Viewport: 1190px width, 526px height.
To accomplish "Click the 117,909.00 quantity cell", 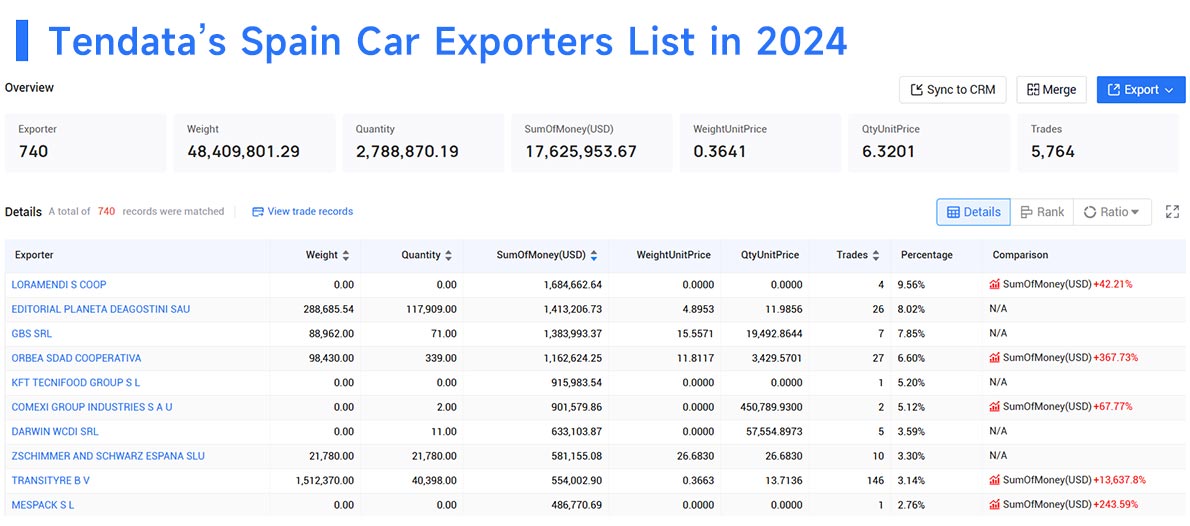I will pos(429,309).
